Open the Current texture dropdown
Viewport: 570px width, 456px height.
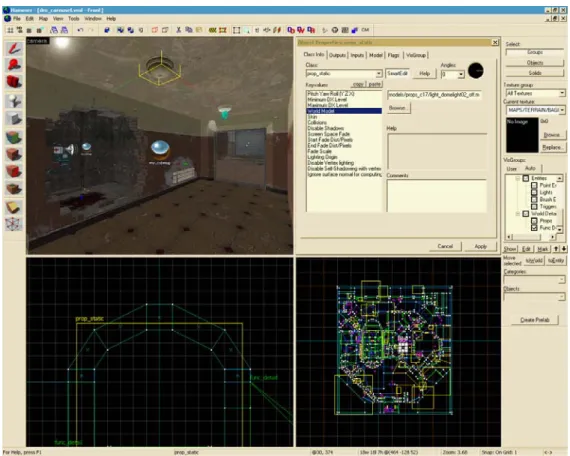[562, 110]
